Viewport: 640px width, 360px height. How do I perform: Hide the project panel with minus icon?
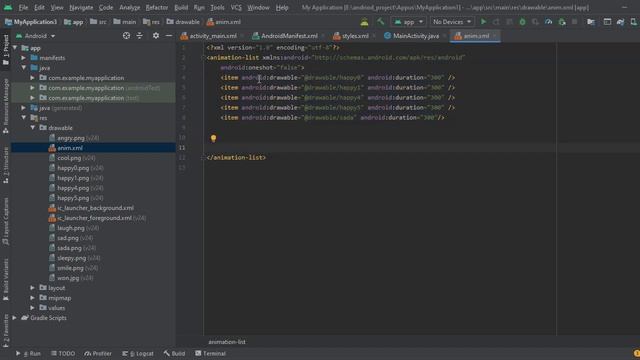point(169,36)
